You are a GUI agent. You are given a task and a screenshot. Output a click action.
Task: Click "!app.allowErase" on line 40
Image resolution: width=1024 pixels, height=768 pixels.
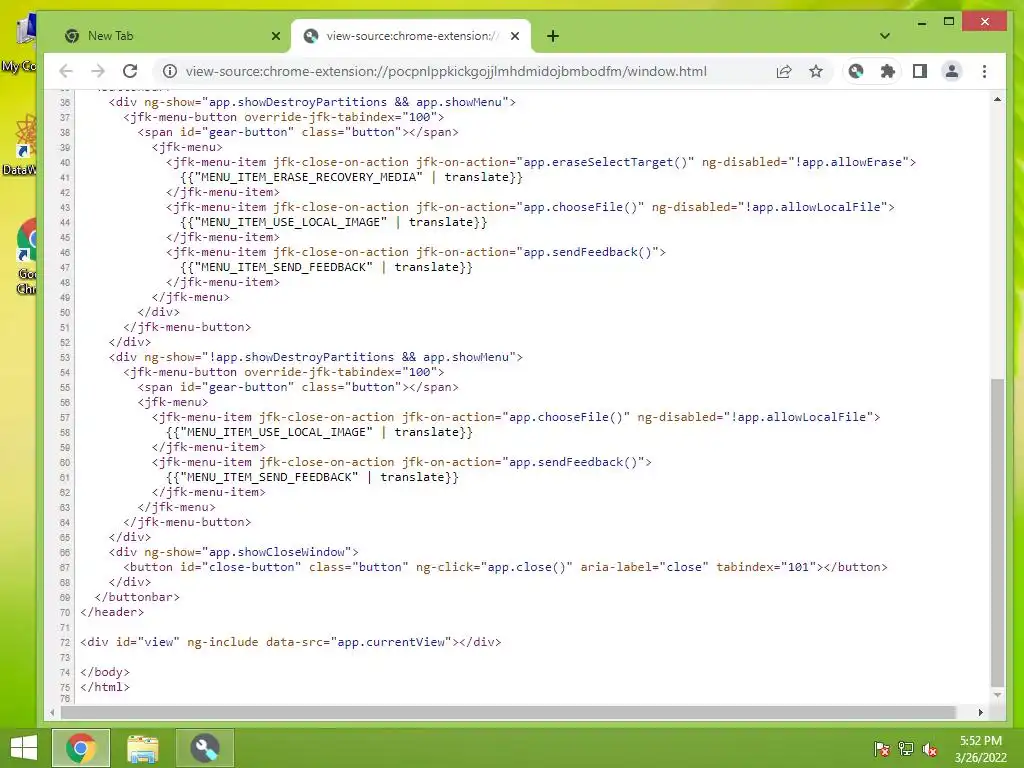pyautogui.click(x=848, y=162)
